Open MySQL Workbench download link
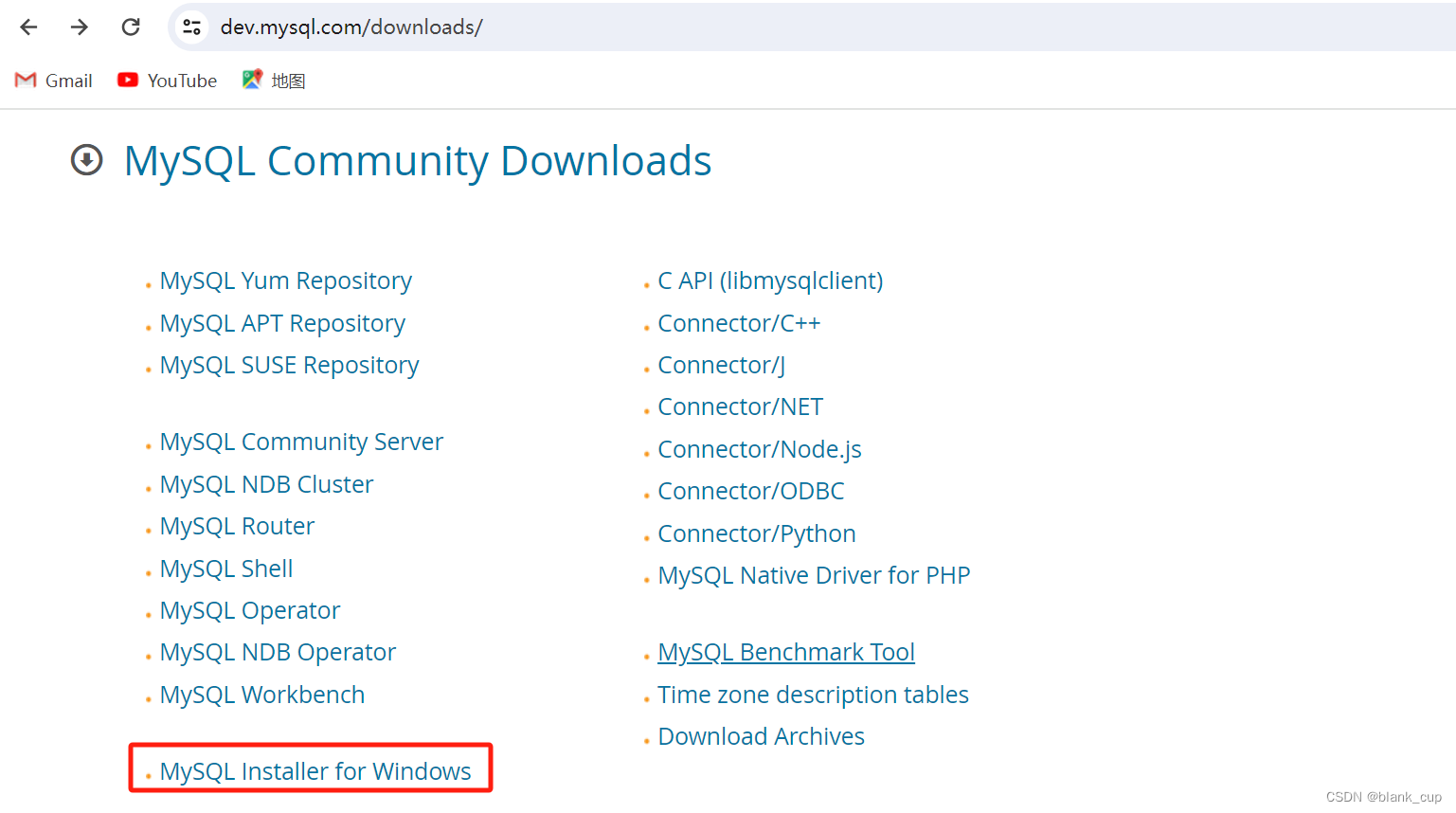 262,695
